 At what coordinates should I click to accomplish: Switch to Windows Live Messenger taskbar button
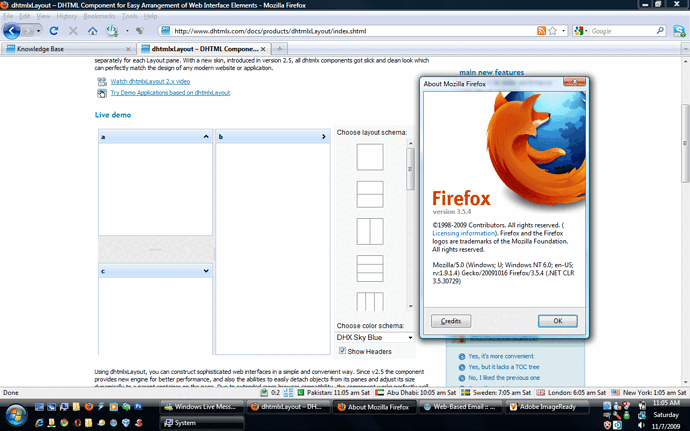click(x=201, y=407)
